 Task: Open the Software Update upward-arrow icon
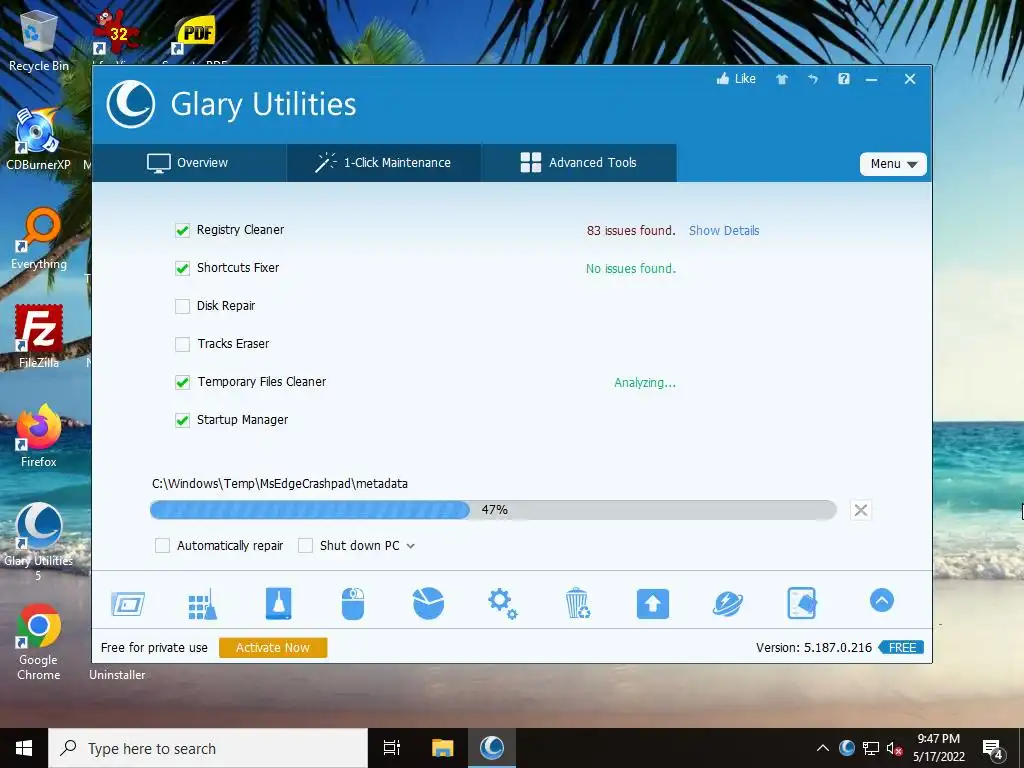pyautogui.click(x=653, y=603)
